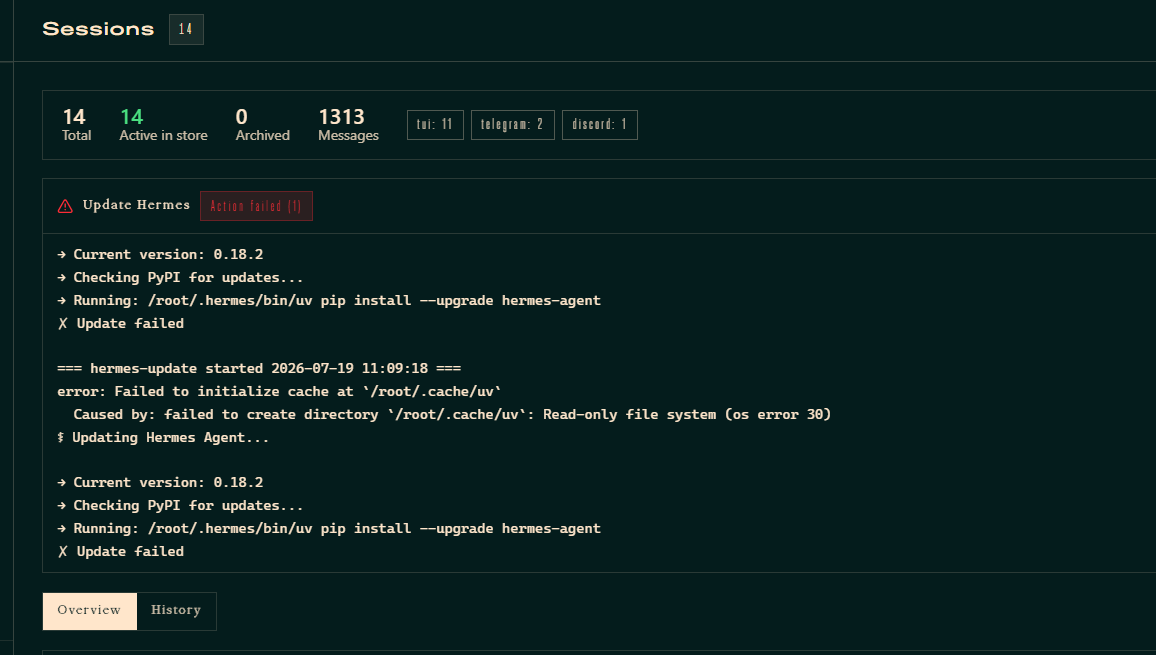Click the Sessions count badge showing 14
1156x655 pixels.
click(186, 30)
